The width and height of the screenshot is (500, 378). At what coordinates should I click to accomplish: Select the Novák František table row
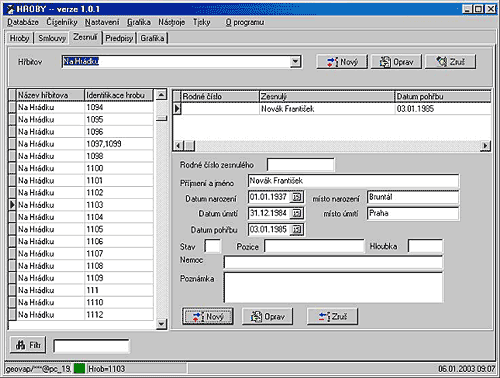(332, 109)
